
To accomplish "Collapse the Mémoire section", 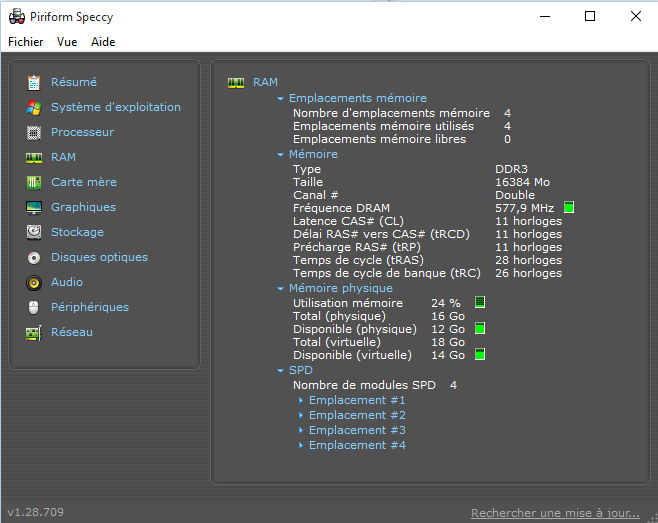I will pyautogui.click(x=280, y=155).
